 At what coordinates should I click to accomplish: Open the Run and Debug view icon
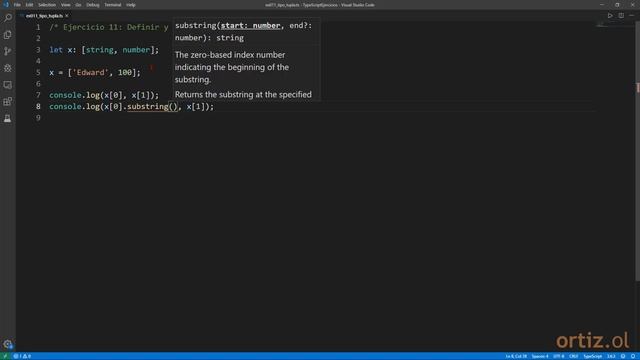8,68
